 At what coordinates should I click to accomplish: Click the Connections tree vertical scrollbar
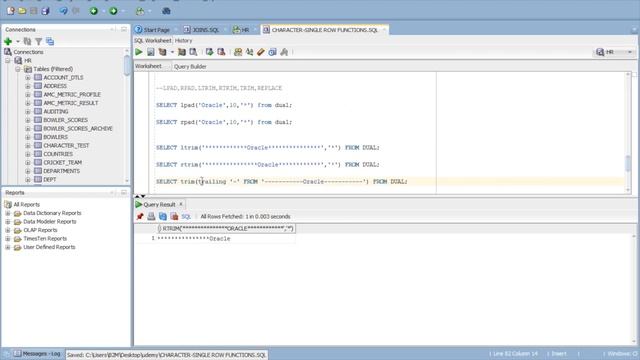127,65
